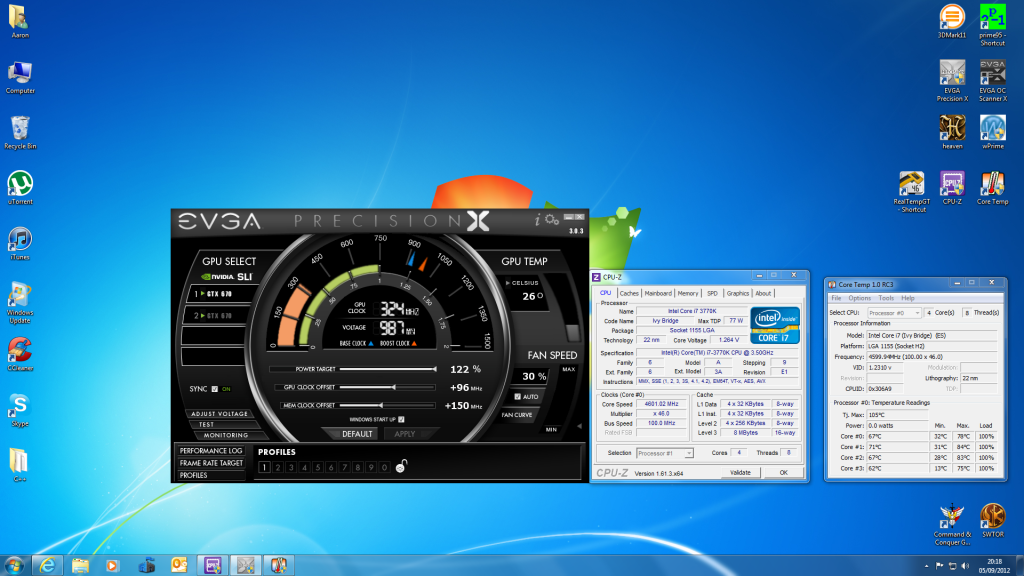Click the Internet Explorer taskbar icon

47,564
